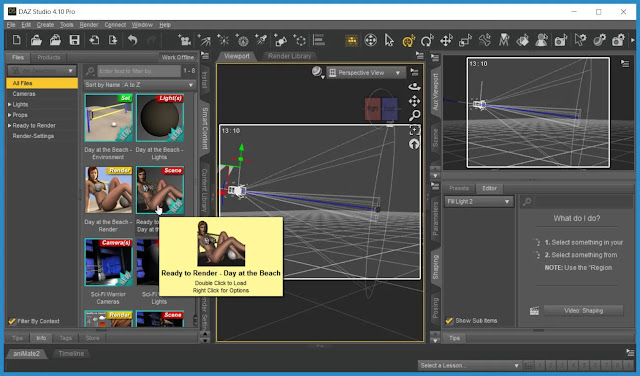This screenshot has width=640, height=376.
Task: Expand the Ready to Render tree item
Action: 9,126
